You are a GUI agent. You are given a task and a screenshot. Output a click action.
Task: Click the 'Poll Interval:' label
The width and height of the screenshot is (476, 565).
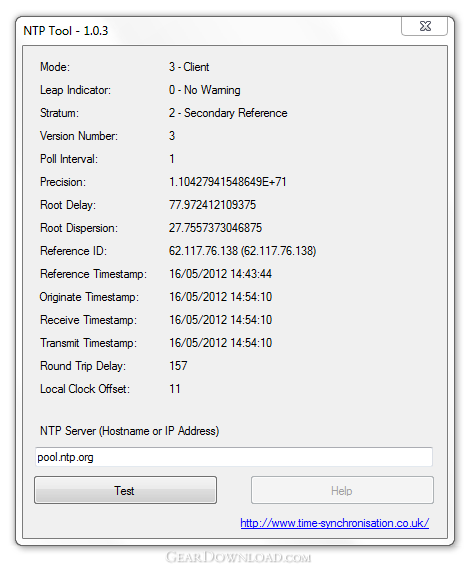tap(68, 159)
